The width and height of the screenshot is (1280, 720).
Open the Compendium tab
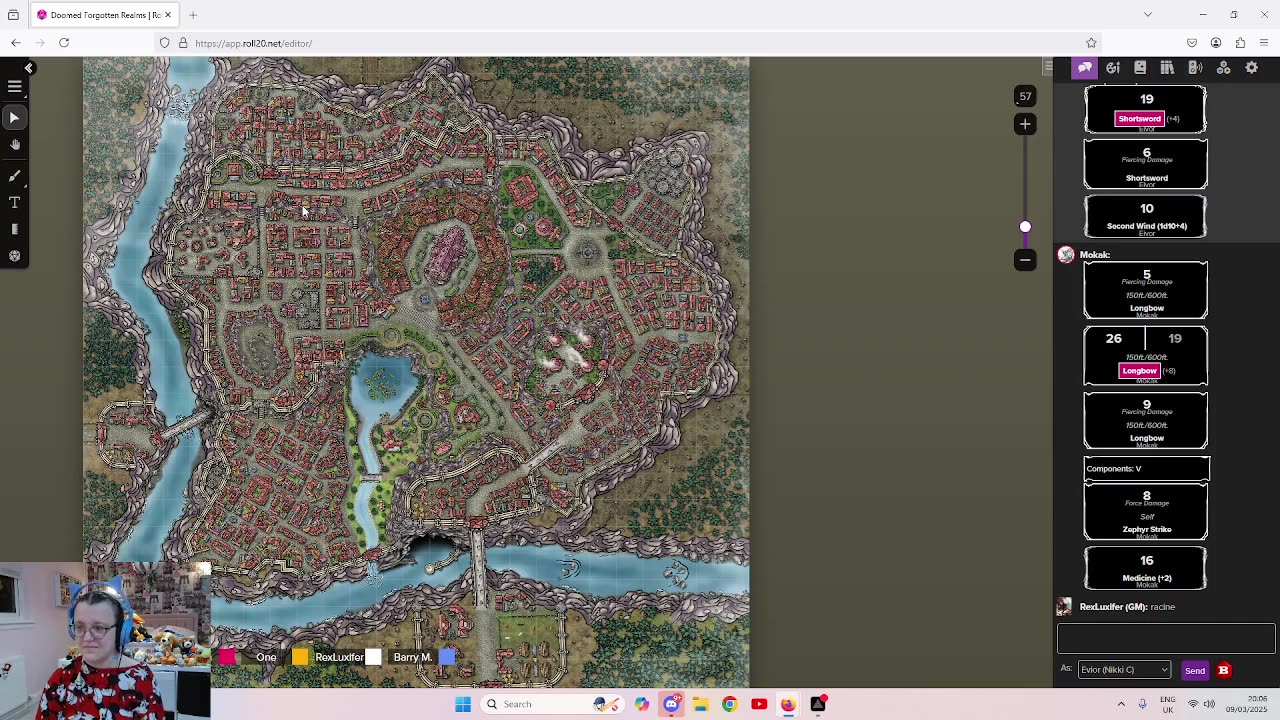[1167, 68]
